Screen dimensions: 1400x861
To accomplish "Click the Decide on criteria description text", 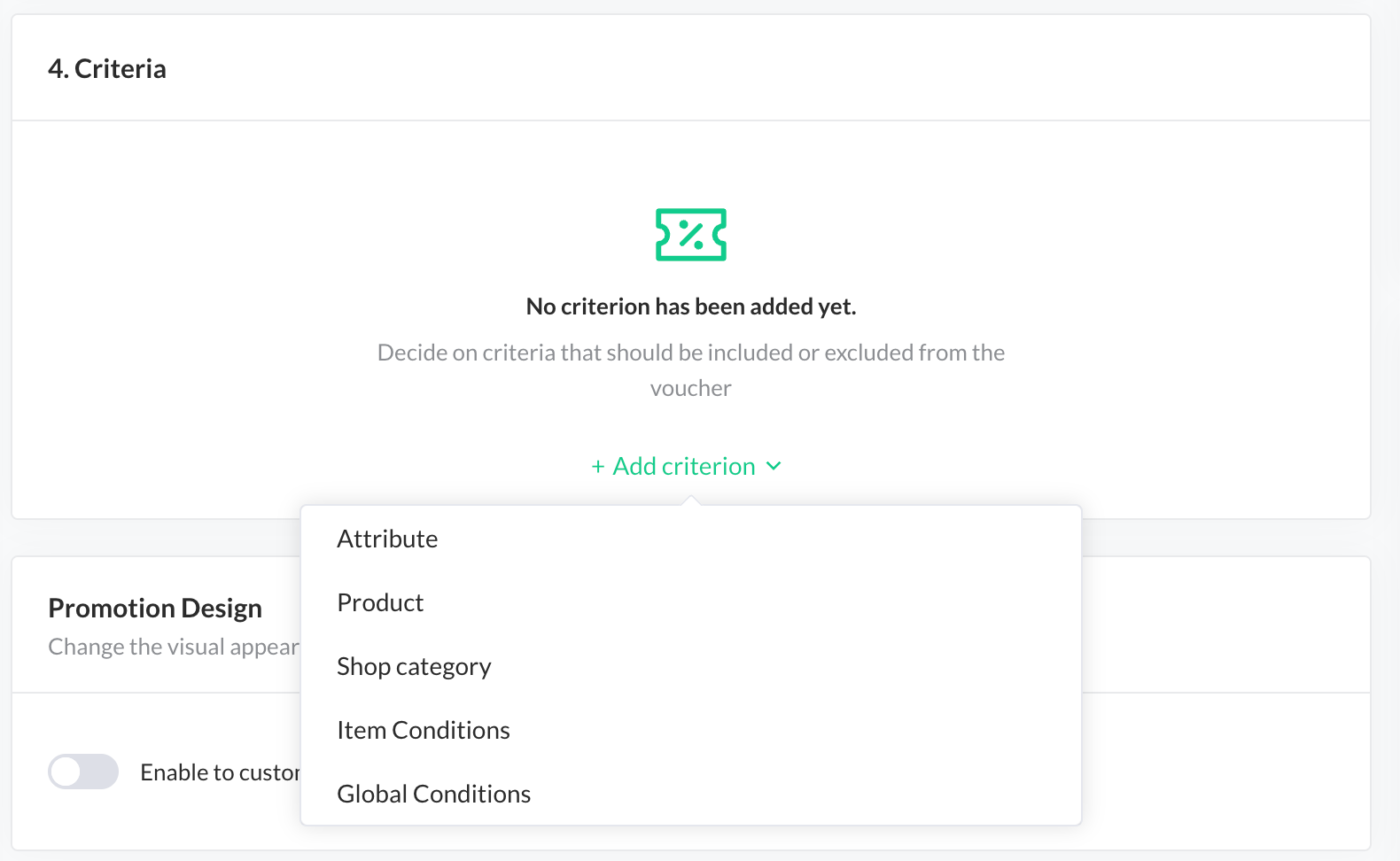I will (691, 353).
